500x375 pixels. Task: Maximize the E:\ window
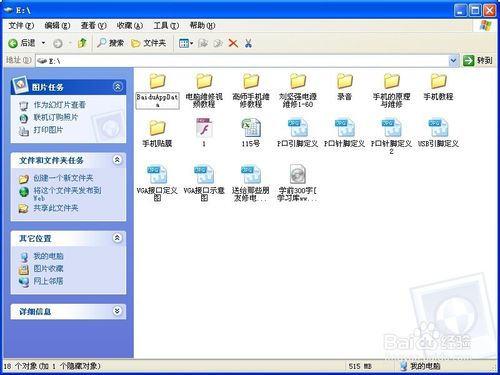[475, 10]
